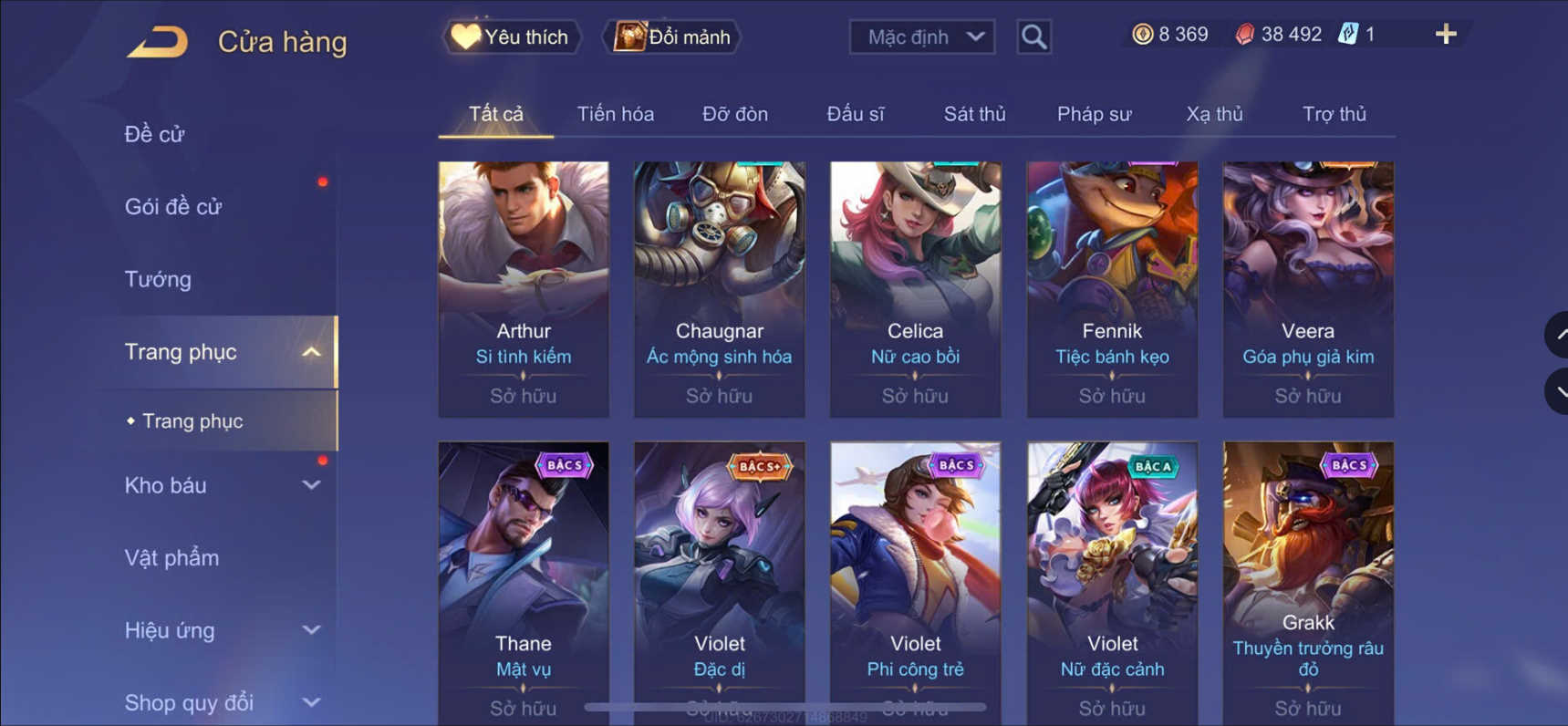Tap the plus icon to add currency
Screen dimensions: 1568x726
[x=1446, y=35]
